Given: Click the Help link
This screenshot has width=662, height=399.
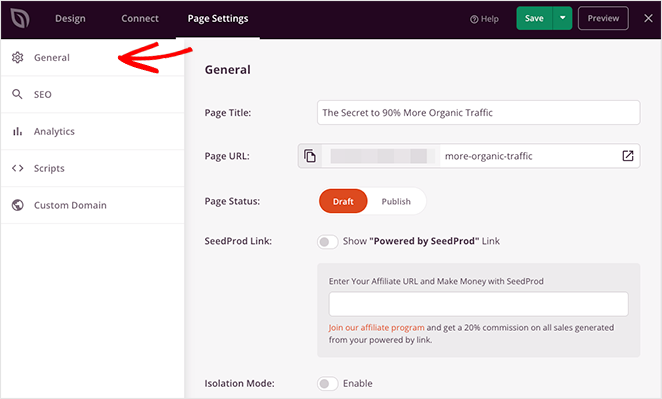Looking at the screenshot, I should pyautogui.click(x=484, y=19).
